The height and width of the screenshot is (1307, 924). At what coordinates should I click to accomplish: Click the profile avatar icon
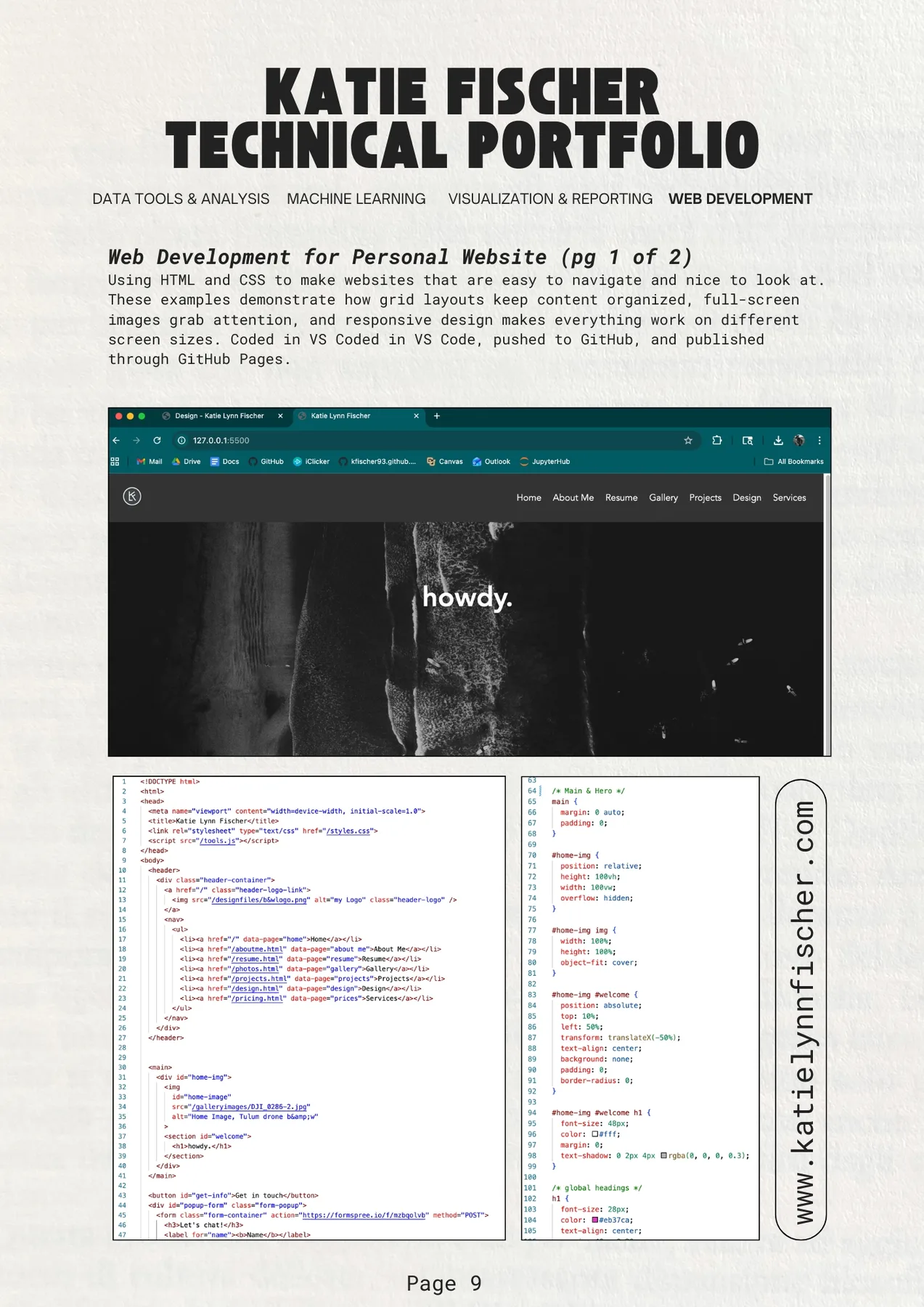coord(799,440)
